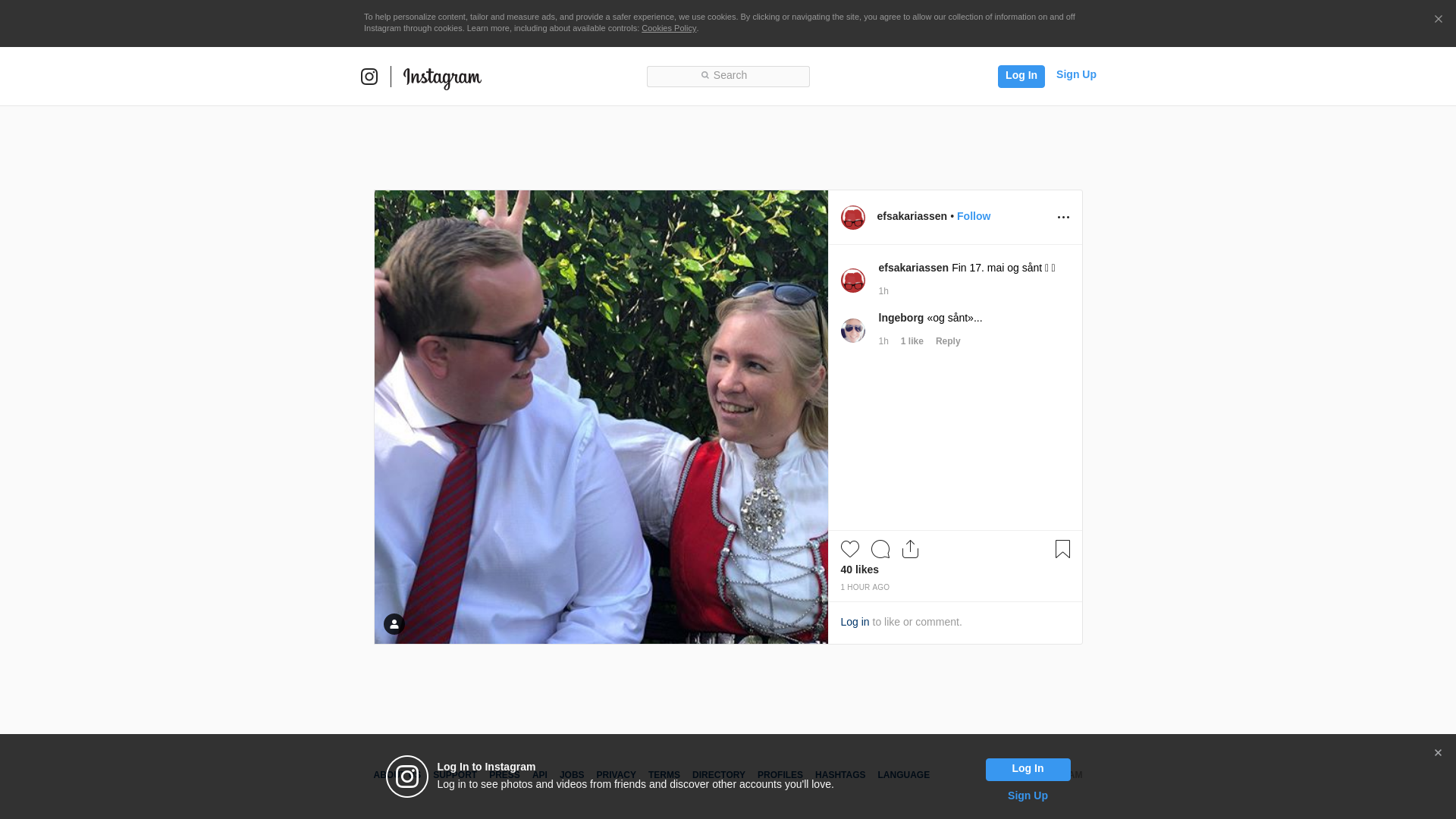Save the post with bookmark icon
This screenshot has height=819, width=1456.
(1062, 549)
